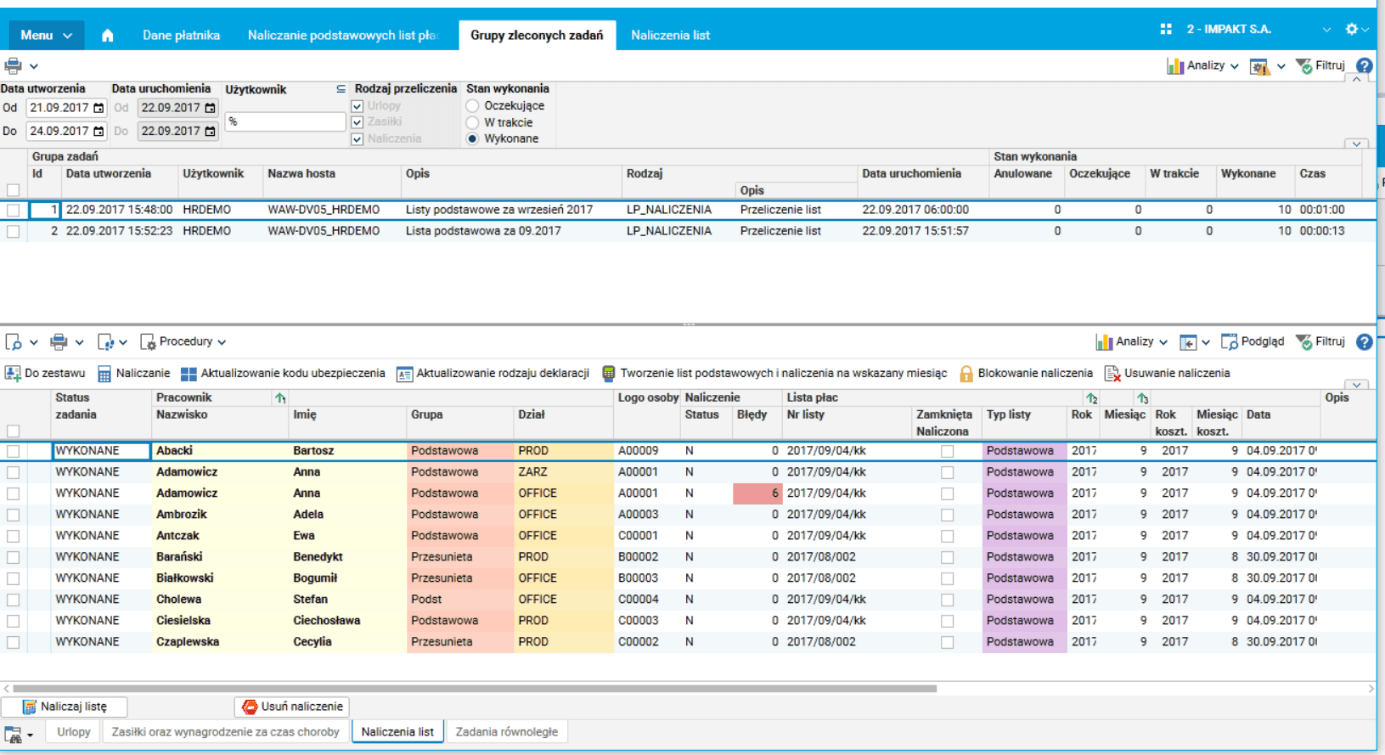
Task: Click the Usuwanie naliczenia icon
Action: (x=1112, y=373)
